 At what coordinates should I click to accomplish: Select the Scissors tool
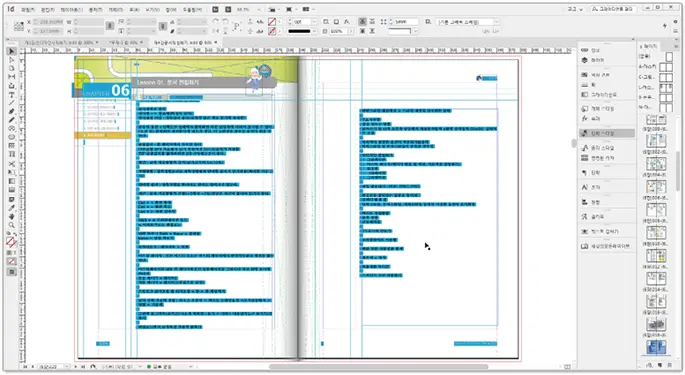point(12,164)
